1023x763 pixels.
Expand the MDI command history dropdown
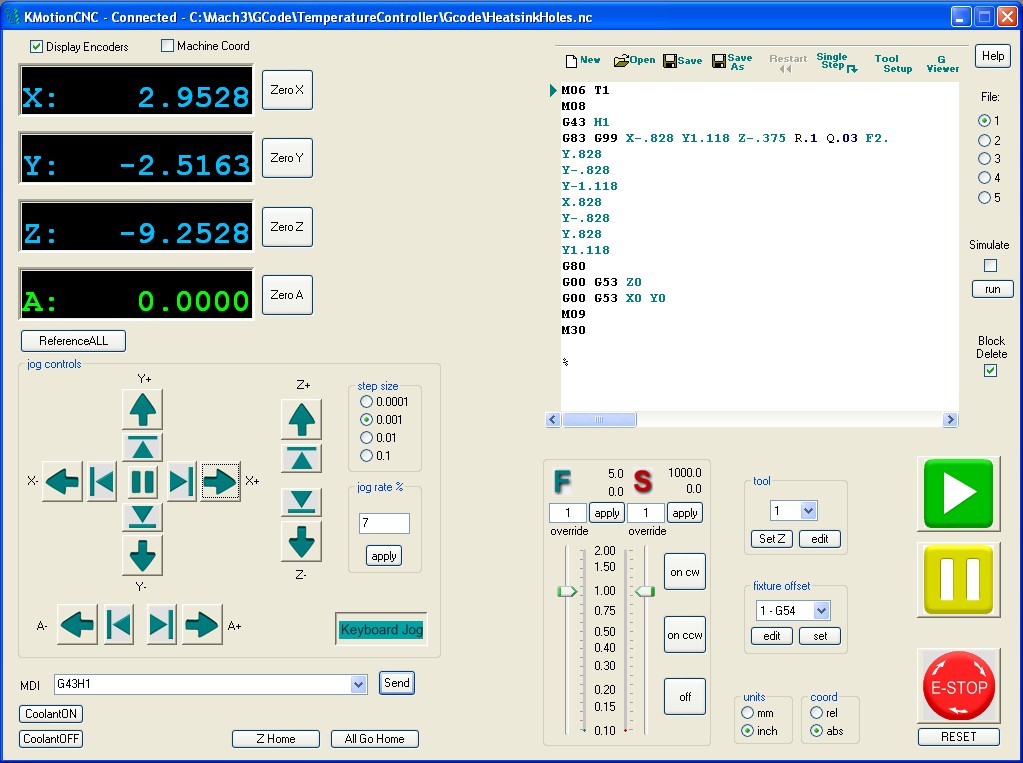point(359,684)
